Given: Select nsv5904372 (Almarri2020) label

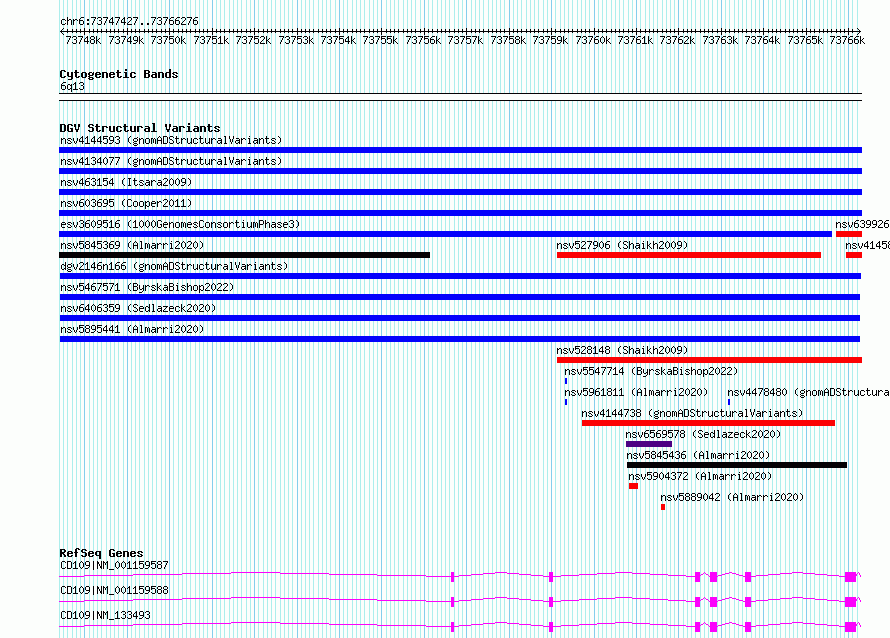Looking at the screenshot, I should click(700, 476).
